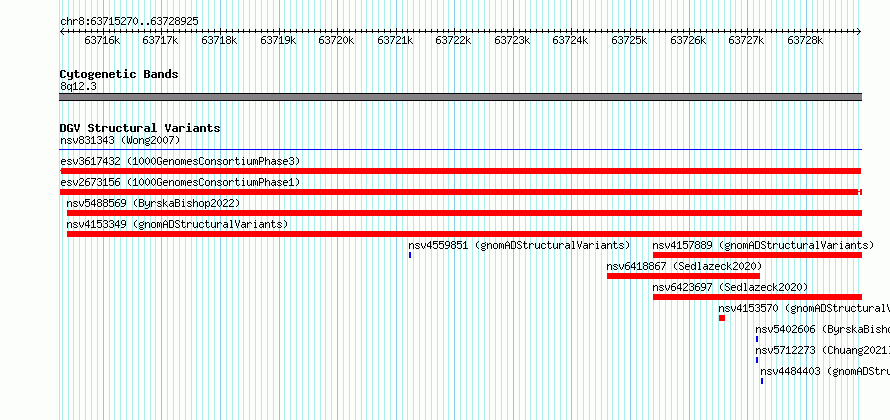The image size is (890, 420).
Task: Click the 63728k ruler tick label
Action: pyautogui.click(x=805, y=40)
